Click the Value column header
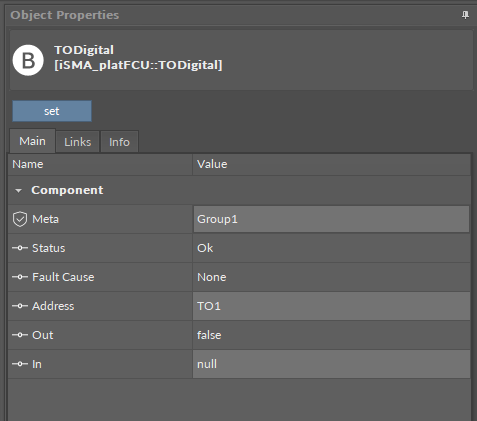The width and height of the screenshot is (477, 421). coord(331,164)
